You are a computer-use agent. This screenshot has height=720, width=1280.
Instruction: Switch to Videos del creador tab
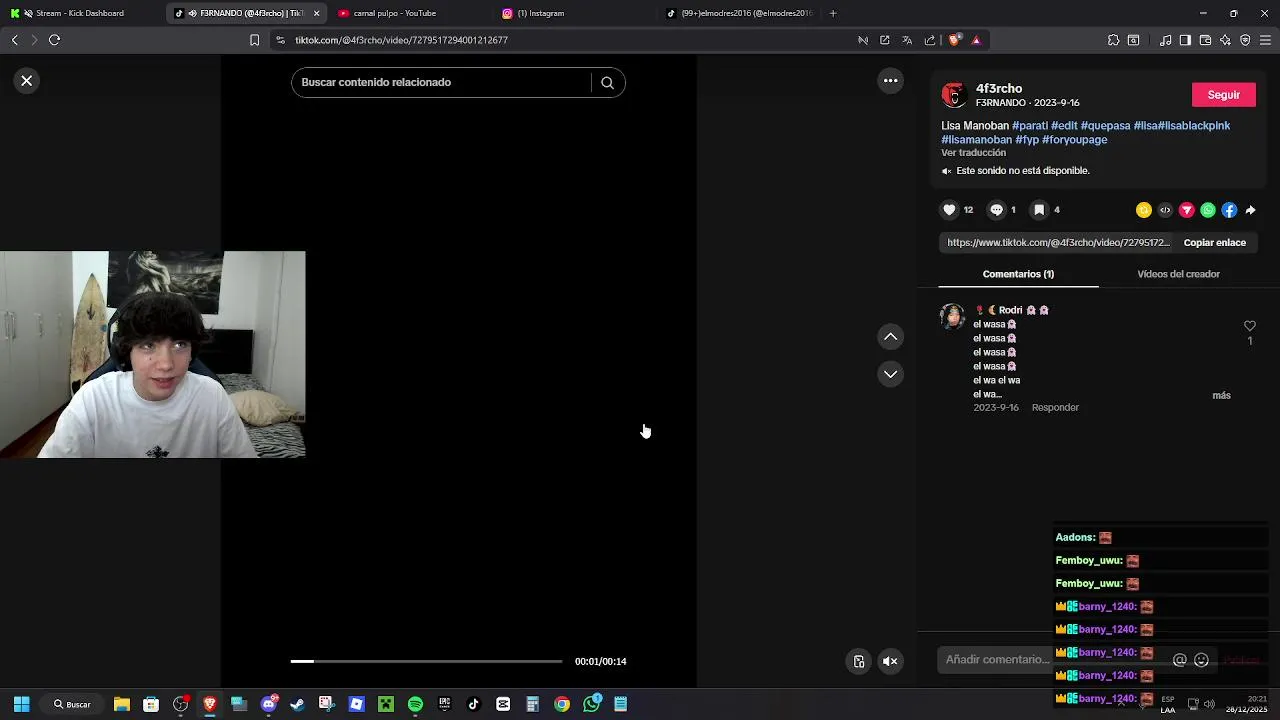[1178, 274]
